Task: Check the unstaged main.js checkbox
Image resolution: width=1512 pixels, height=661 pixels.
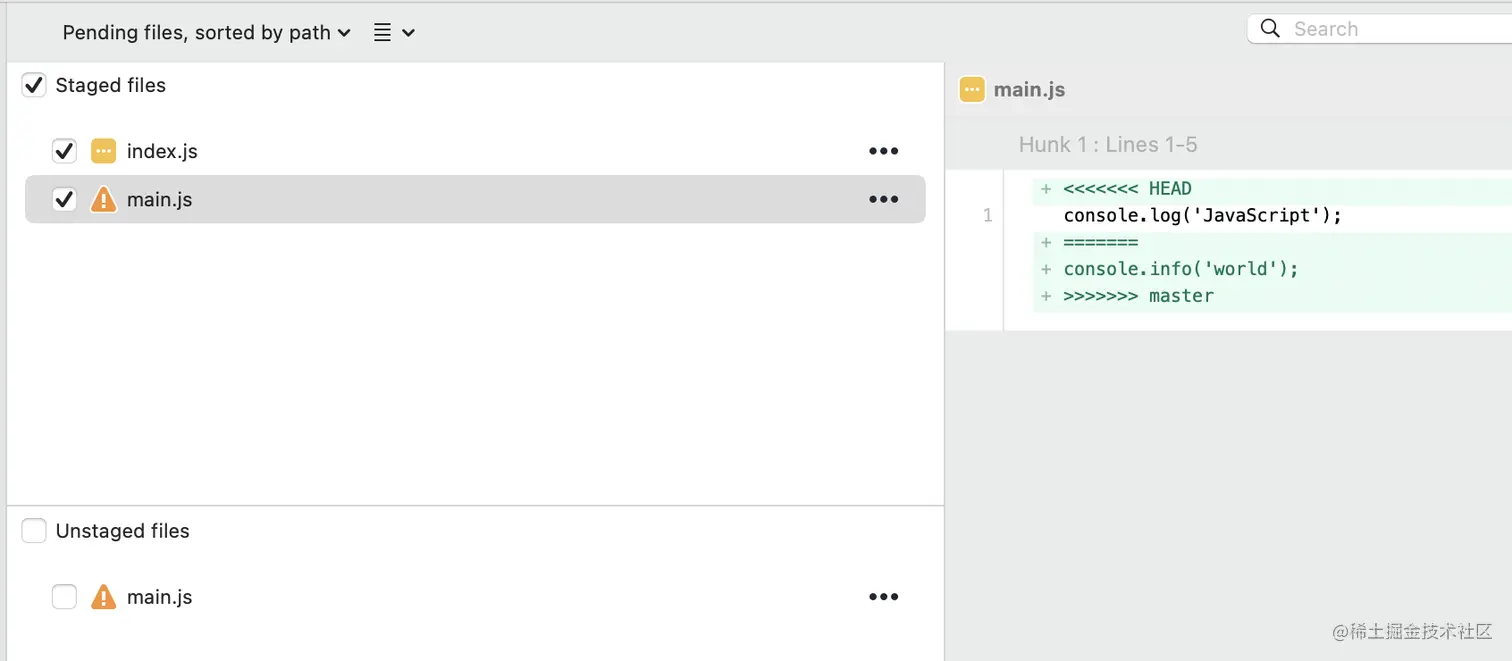Action: (x=64, y=596)
